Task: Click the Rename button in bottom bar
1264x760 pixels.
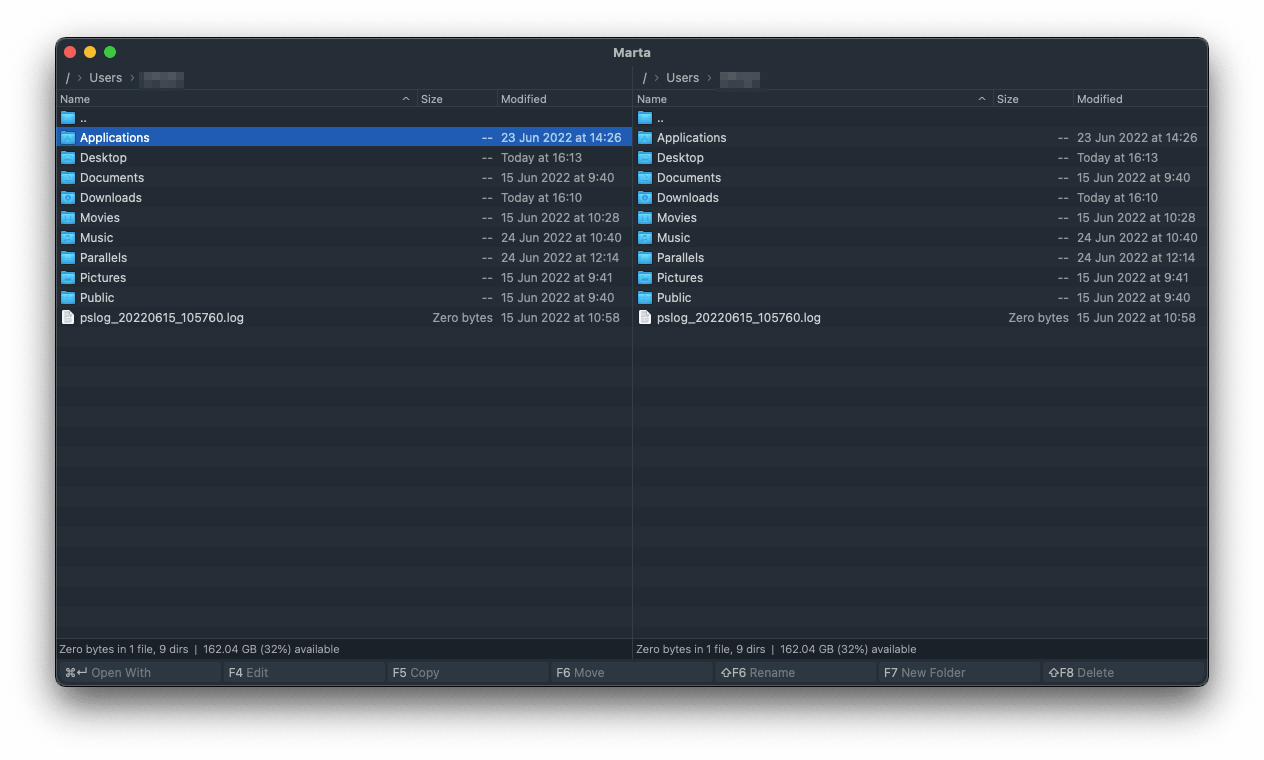Action: click(x=796, y=672)
